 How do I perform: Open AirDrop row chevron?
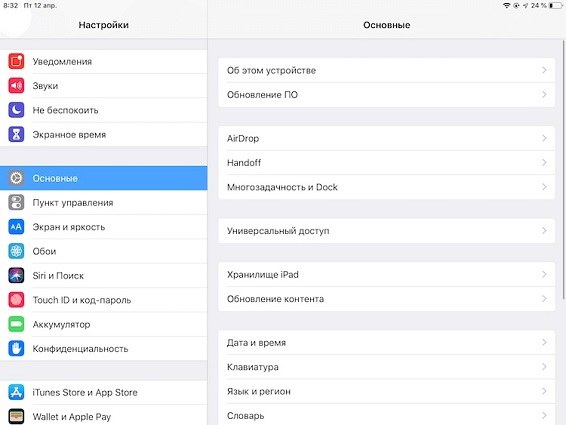point(544,138)
